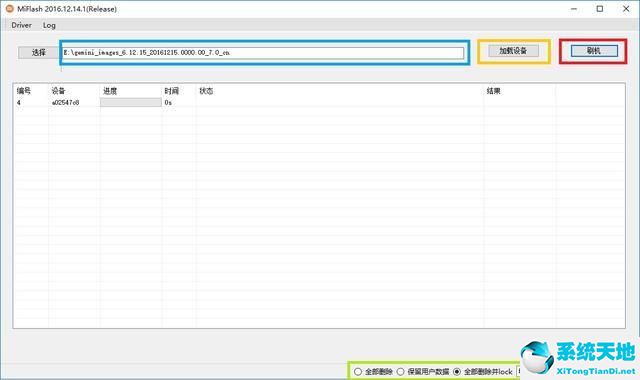Open the Log menu
Viewport: 640px width, 380px height.
tap(49, 25)
